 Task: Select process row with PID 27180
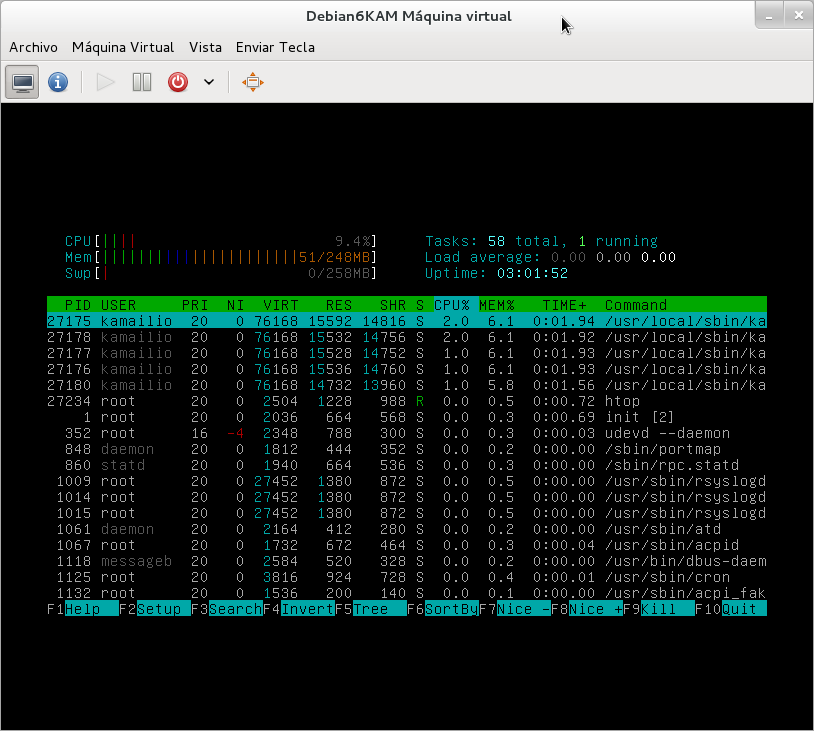406,385
